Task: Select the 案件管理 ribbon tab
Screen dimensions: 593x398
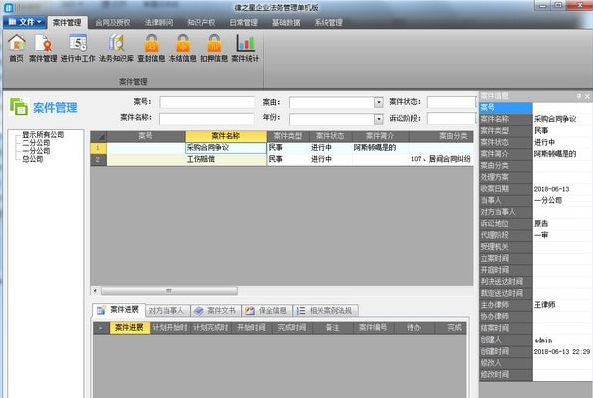Action: click(x=67, y=23)
